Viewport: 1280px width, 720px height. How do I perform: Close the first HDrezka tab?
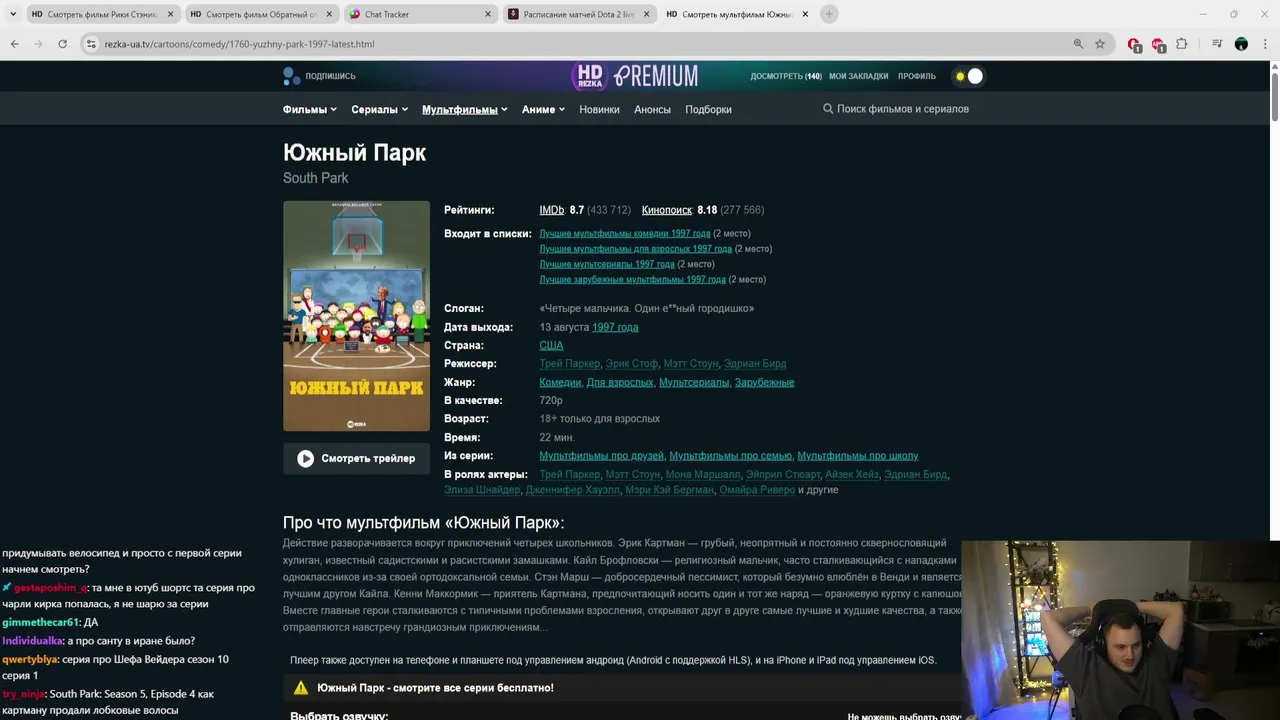pos(170,14)
